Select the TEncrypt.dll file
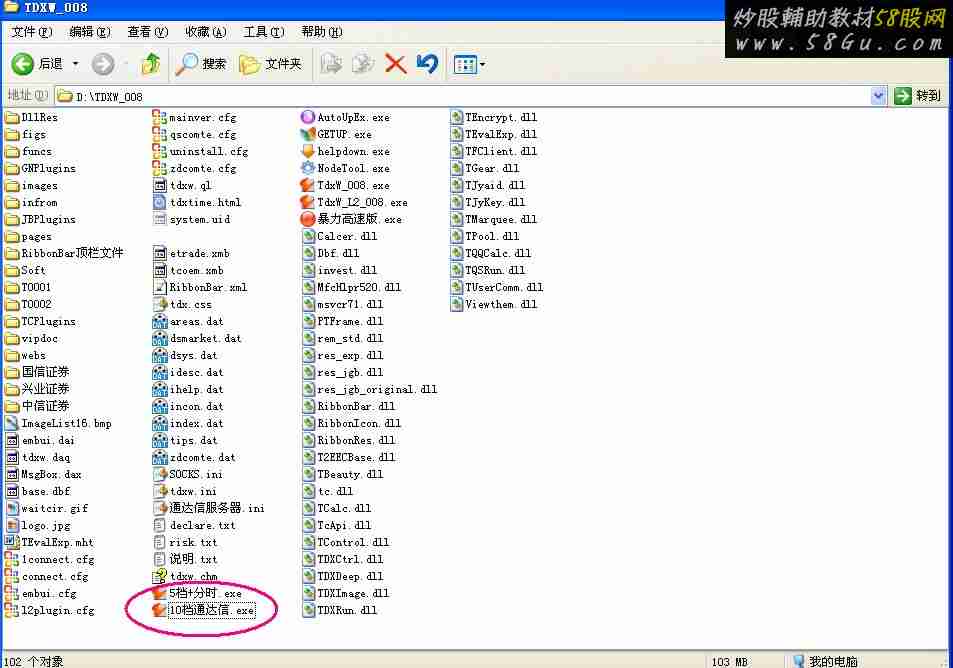This screenshot has height=668, width=953. point(494,117)
